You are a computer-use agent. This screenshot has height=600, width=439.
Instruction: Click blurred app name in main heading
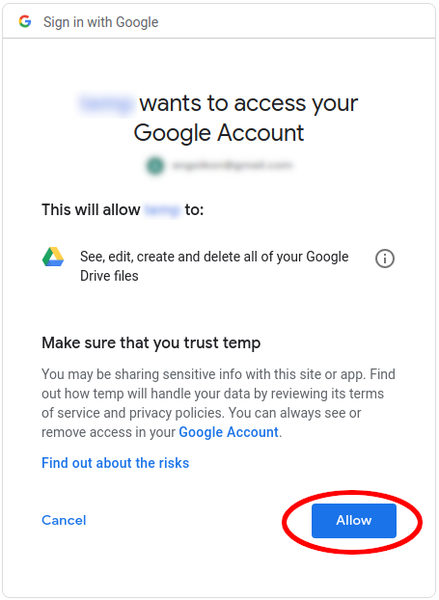(107, 104)
